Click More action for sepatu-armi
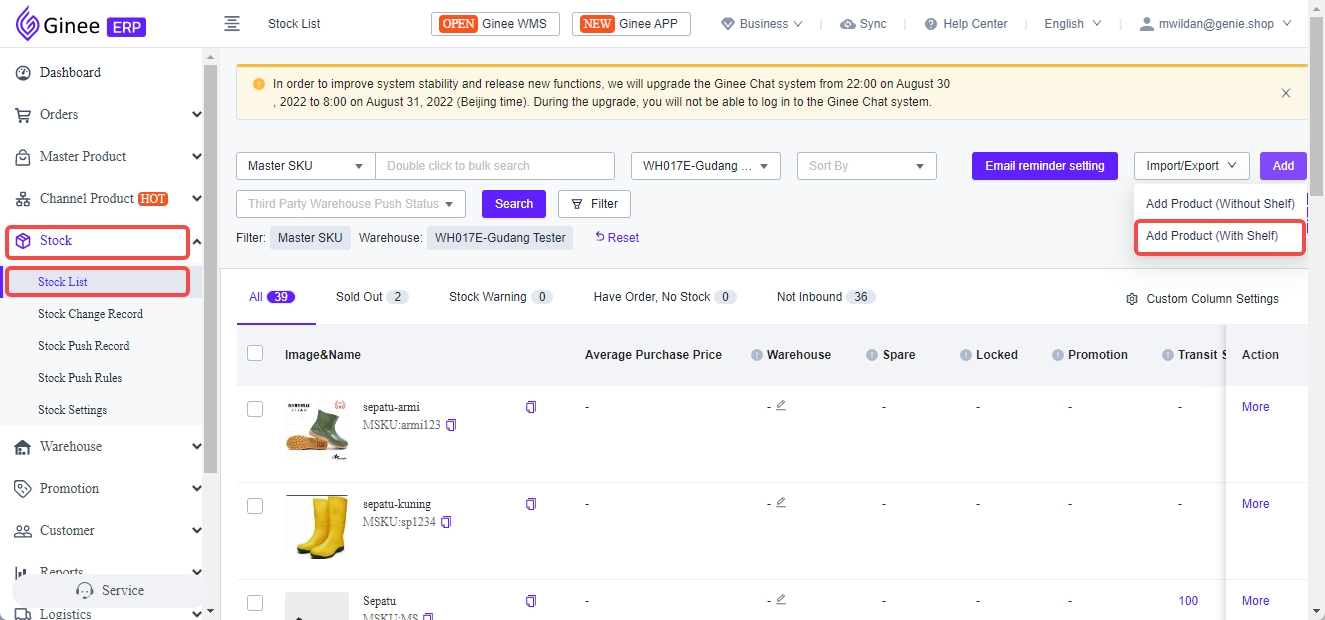 [1255, 407]
